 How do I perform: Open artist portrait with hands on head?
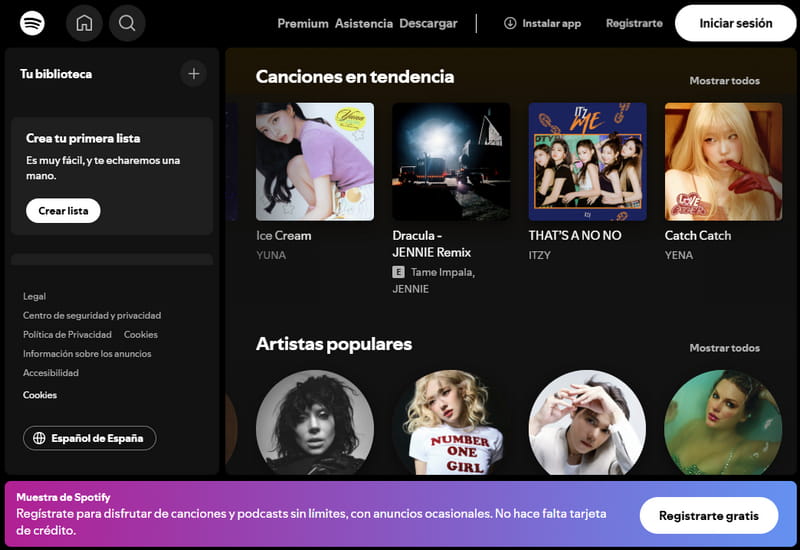pos(587,422)
